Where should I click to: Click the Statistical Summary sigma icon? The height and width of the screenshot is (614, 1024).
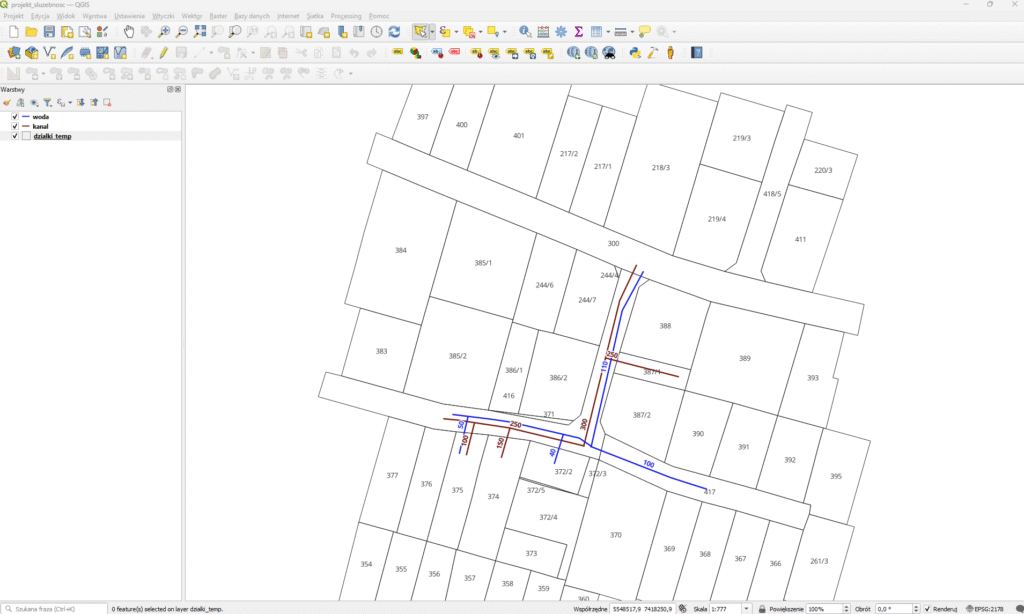(578, 32)
